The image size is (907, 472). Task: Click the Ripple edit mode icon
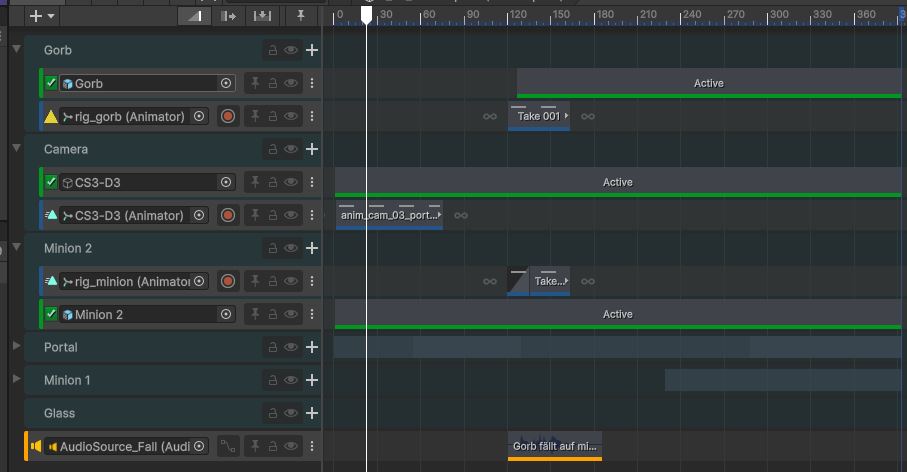(228, 16)
